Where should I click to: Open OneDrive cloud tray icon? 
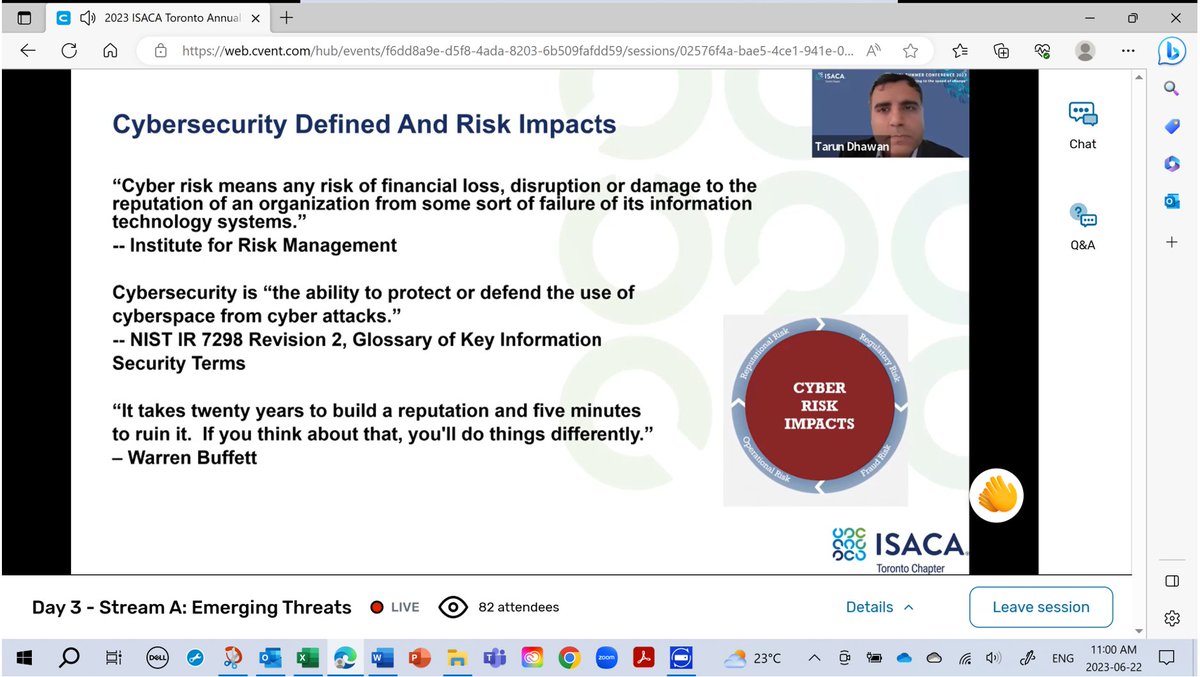pos(904,658)
